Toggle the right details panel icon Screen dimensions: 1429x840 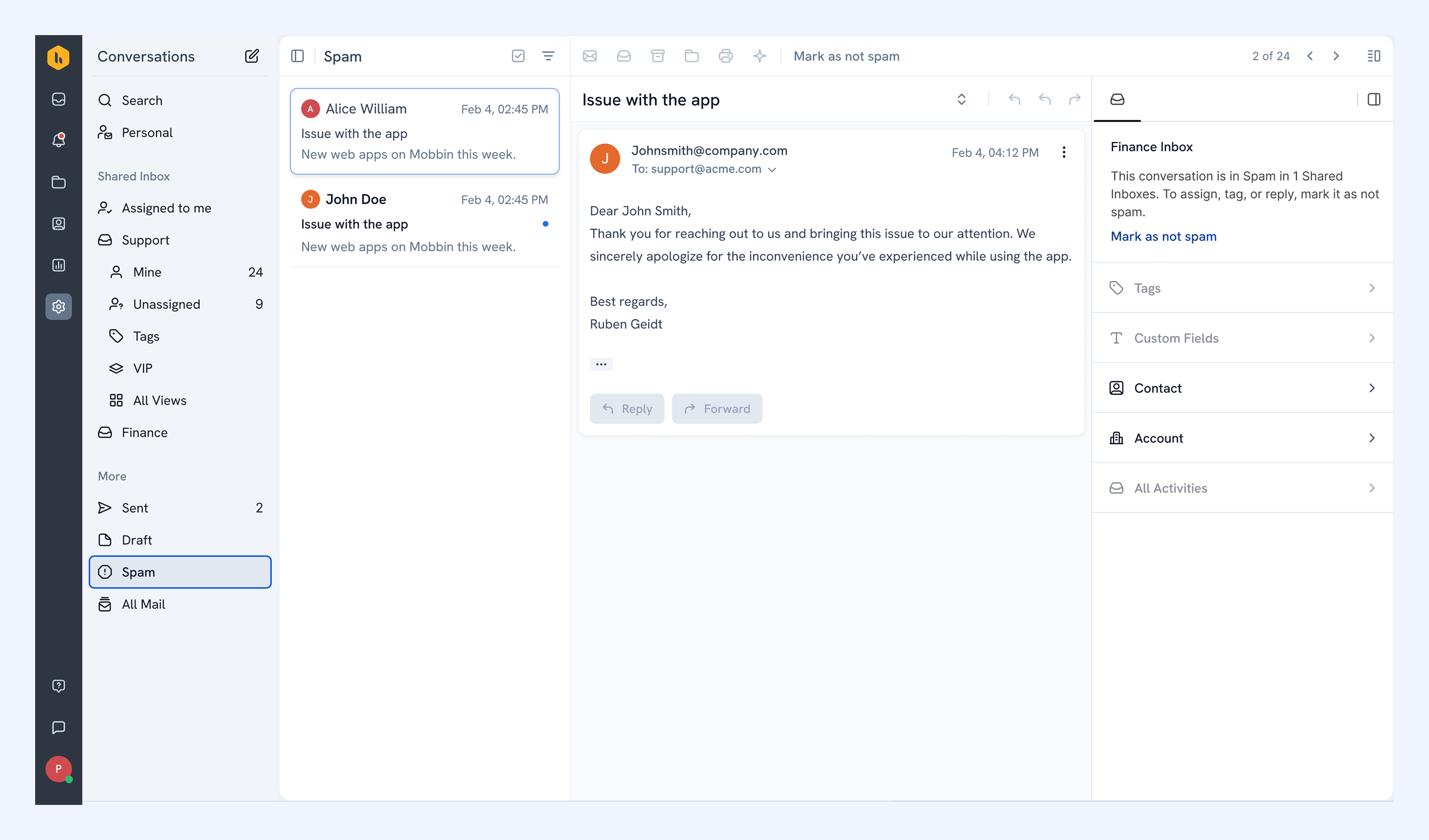(x=1374, y=100)
